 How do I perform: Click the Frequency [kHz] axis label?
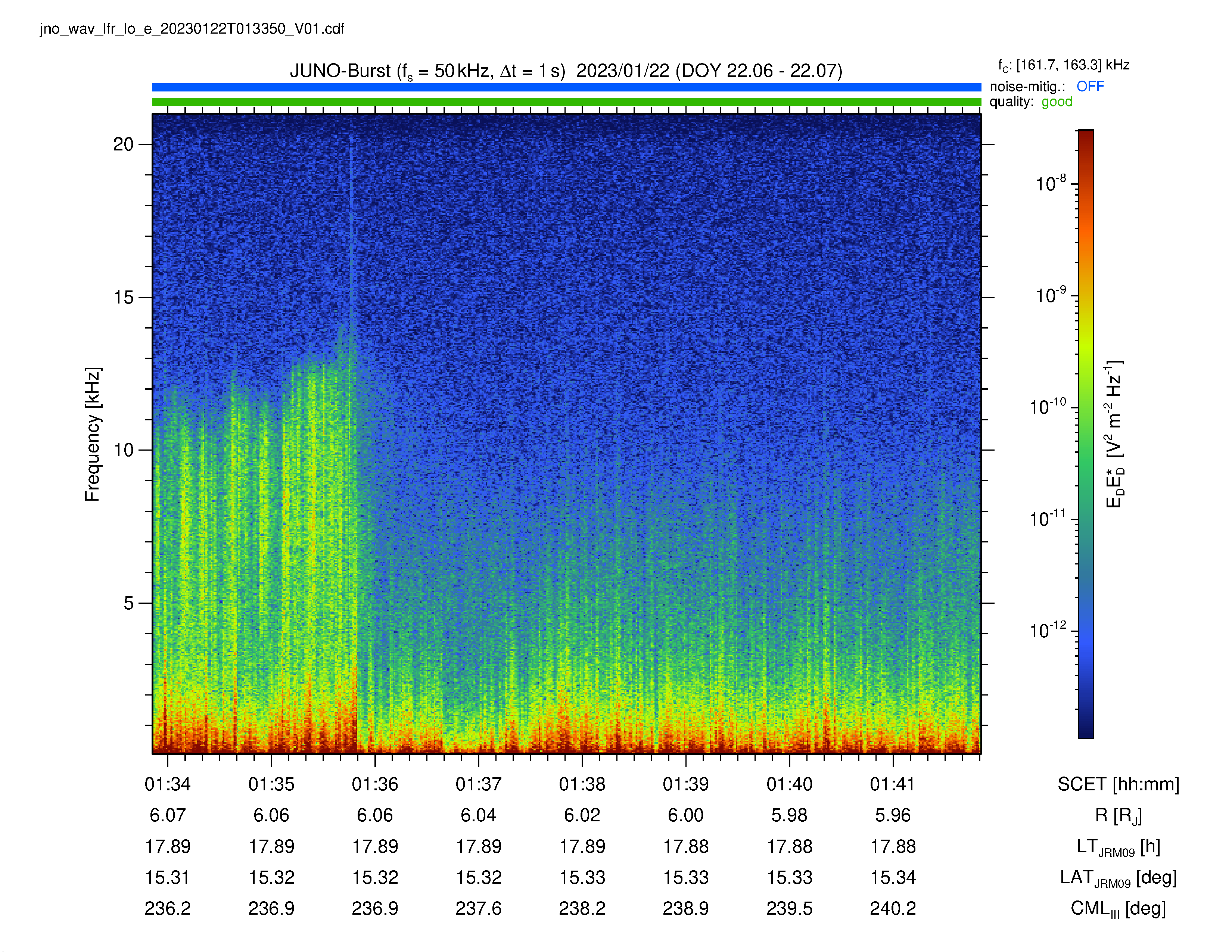point(93,434)
